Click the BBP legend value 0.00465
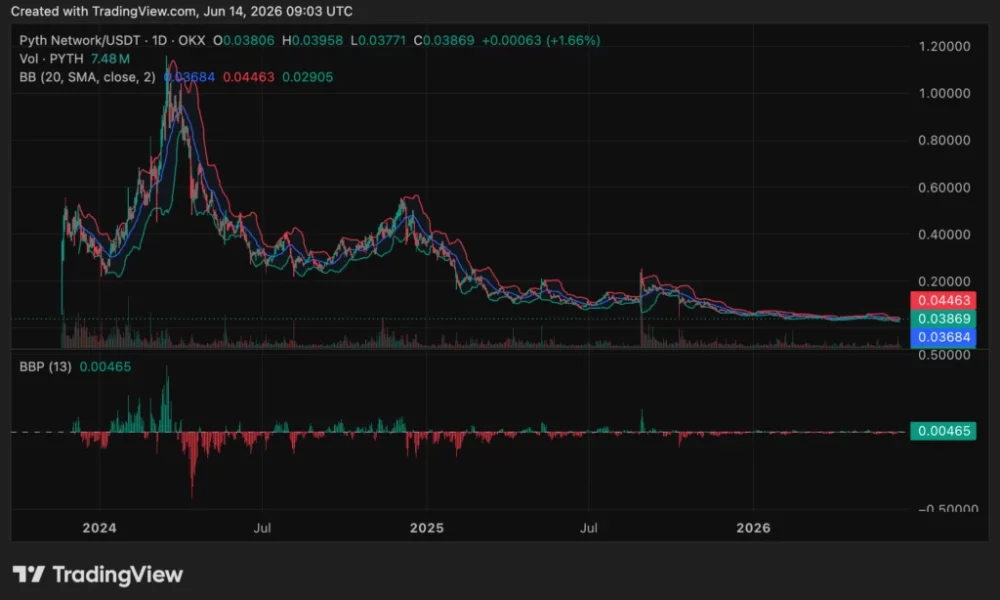Screen dimensions: 1000x600 105,367
